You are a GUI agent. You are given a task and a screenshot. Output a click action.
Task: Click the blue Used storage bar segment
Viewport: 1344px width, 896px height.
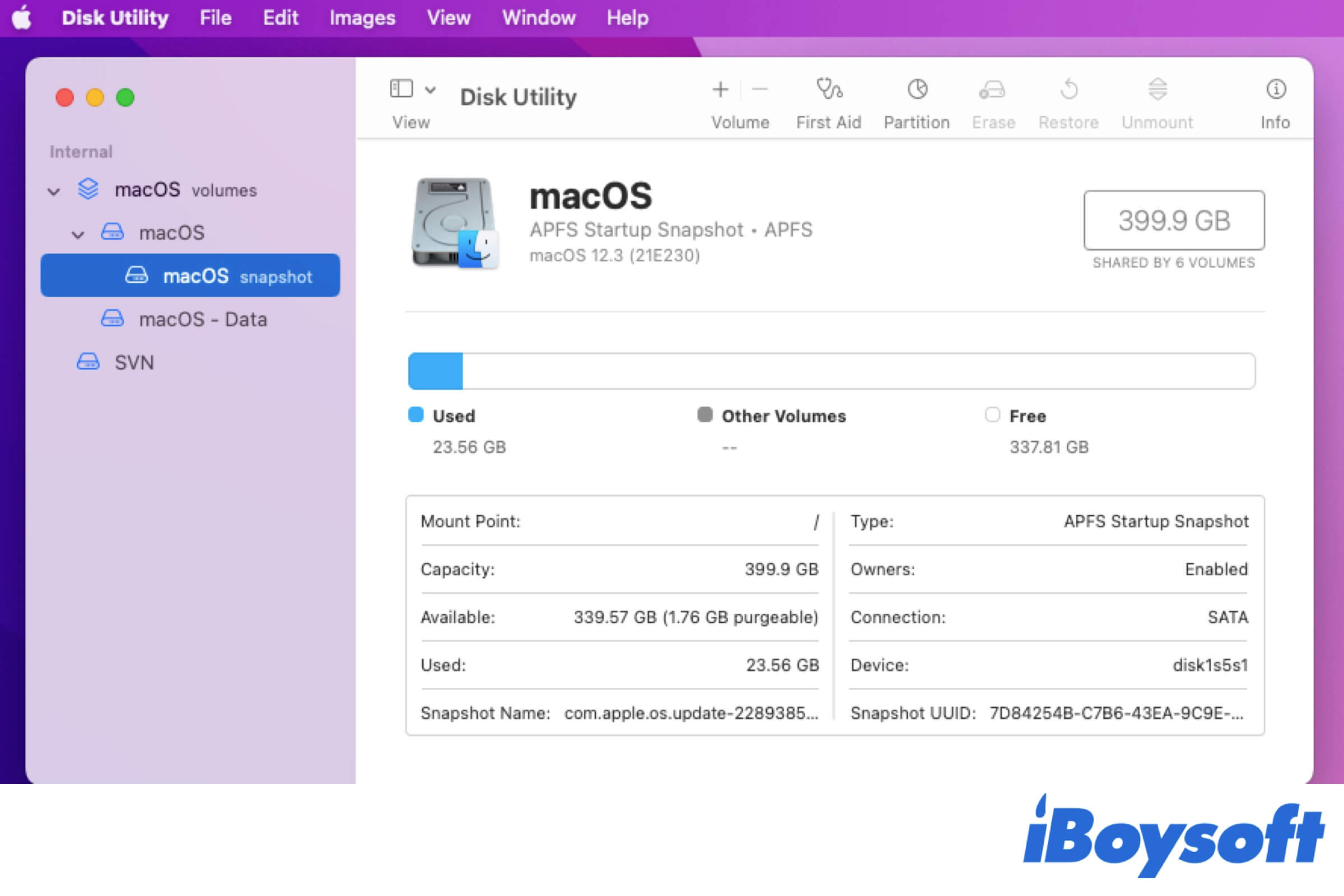tap(436, 371)
